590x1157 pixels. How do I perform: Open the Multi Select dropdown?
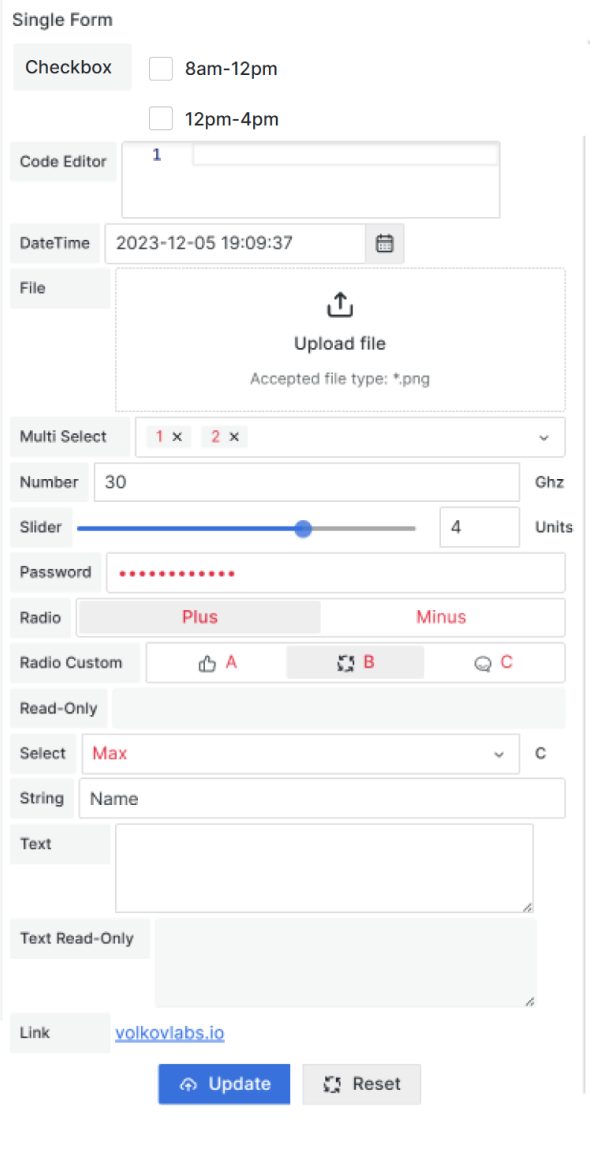pyautogui.click(x=543, y=437)
